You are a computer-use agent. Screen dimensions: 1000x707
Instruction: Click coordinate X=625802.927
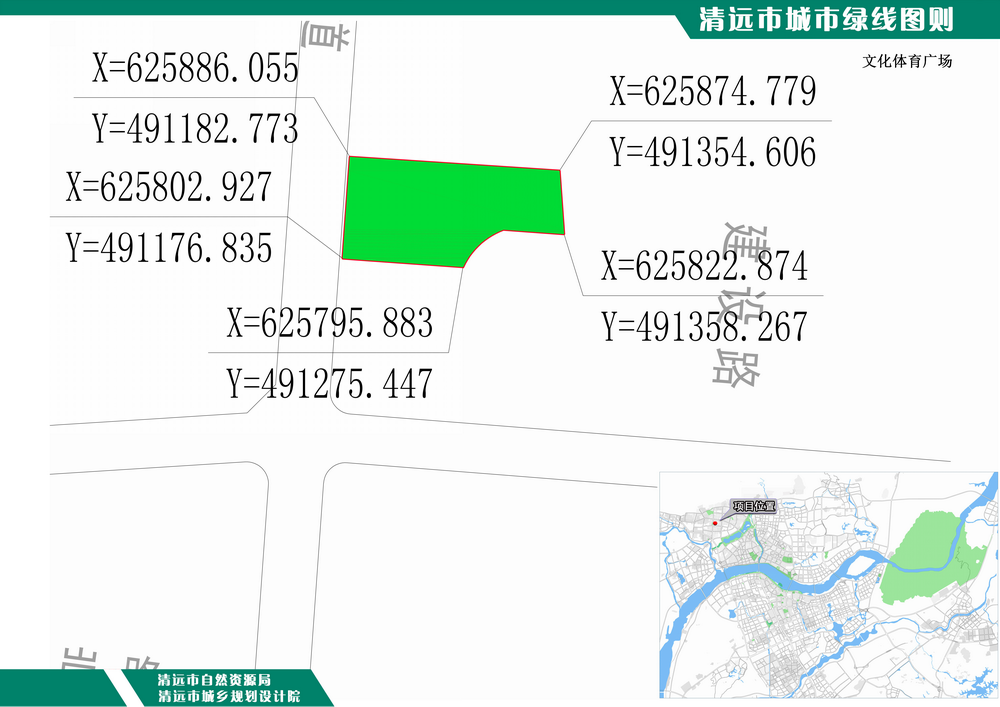tap(169, 187)
